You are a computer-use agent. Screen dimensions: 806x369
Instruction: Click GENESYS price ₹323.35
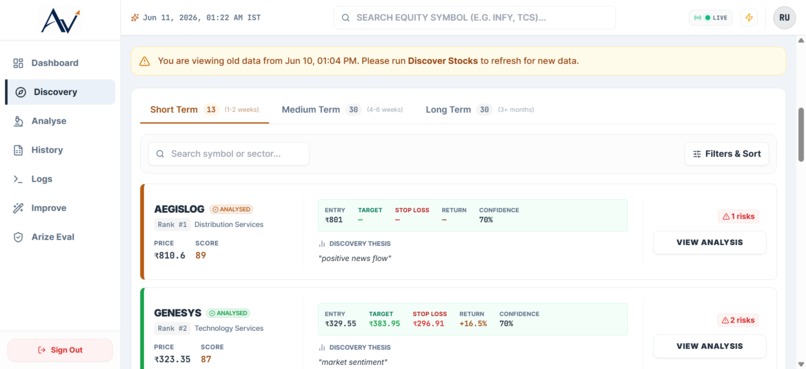[x=172, y=359]
